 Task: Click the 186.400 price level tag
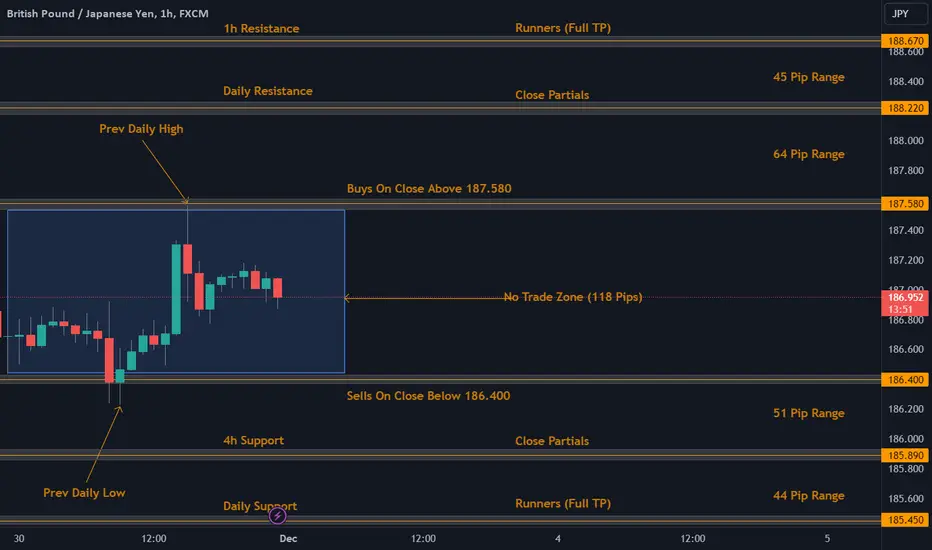pos(905,379)
